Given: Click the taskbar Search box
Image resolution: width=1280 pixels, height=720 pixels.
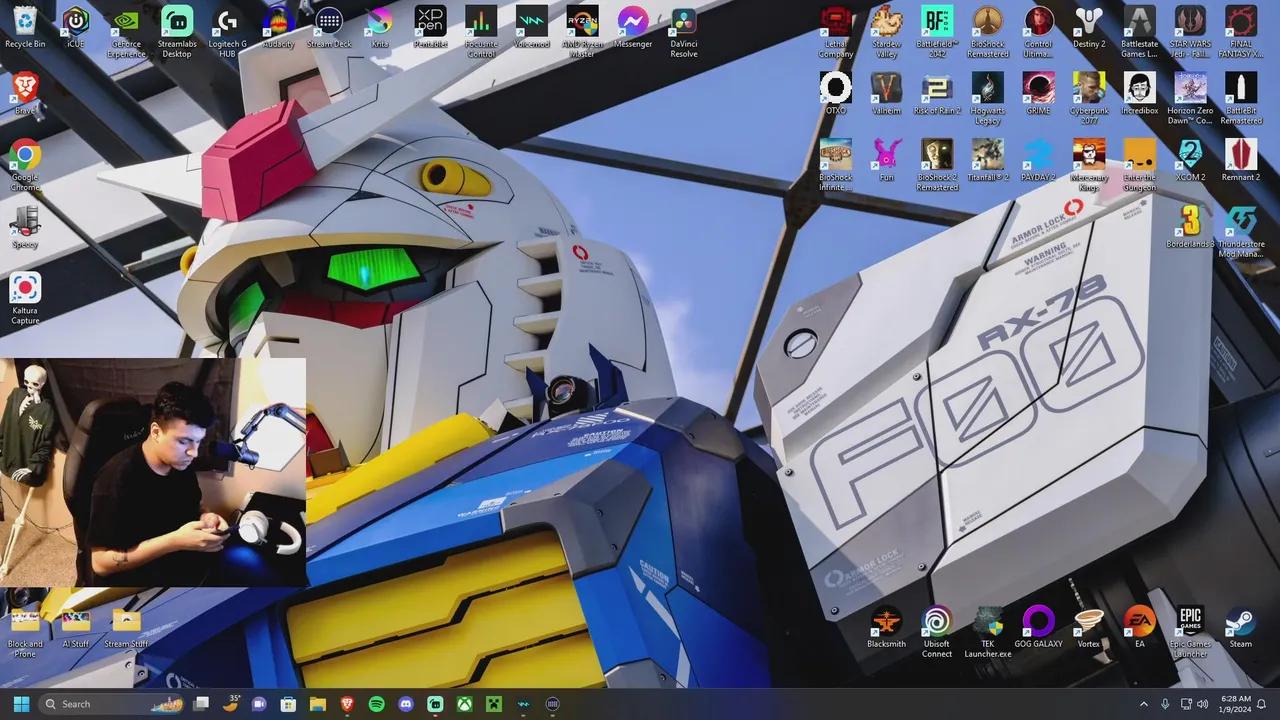Looking at the screenshot, I should 110,704.
